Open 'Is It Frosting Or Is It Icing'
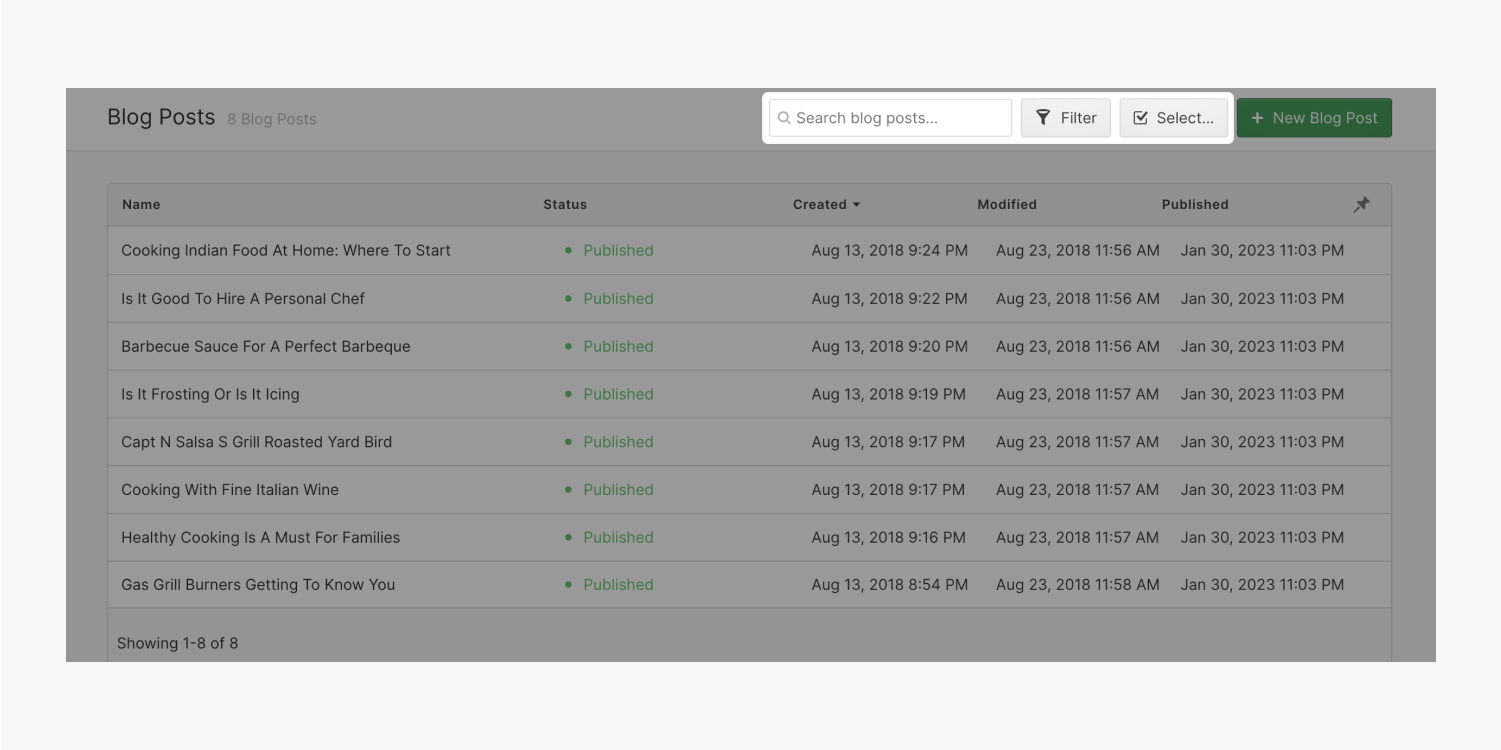This screenshot has width=1501, height=750. 210,394
